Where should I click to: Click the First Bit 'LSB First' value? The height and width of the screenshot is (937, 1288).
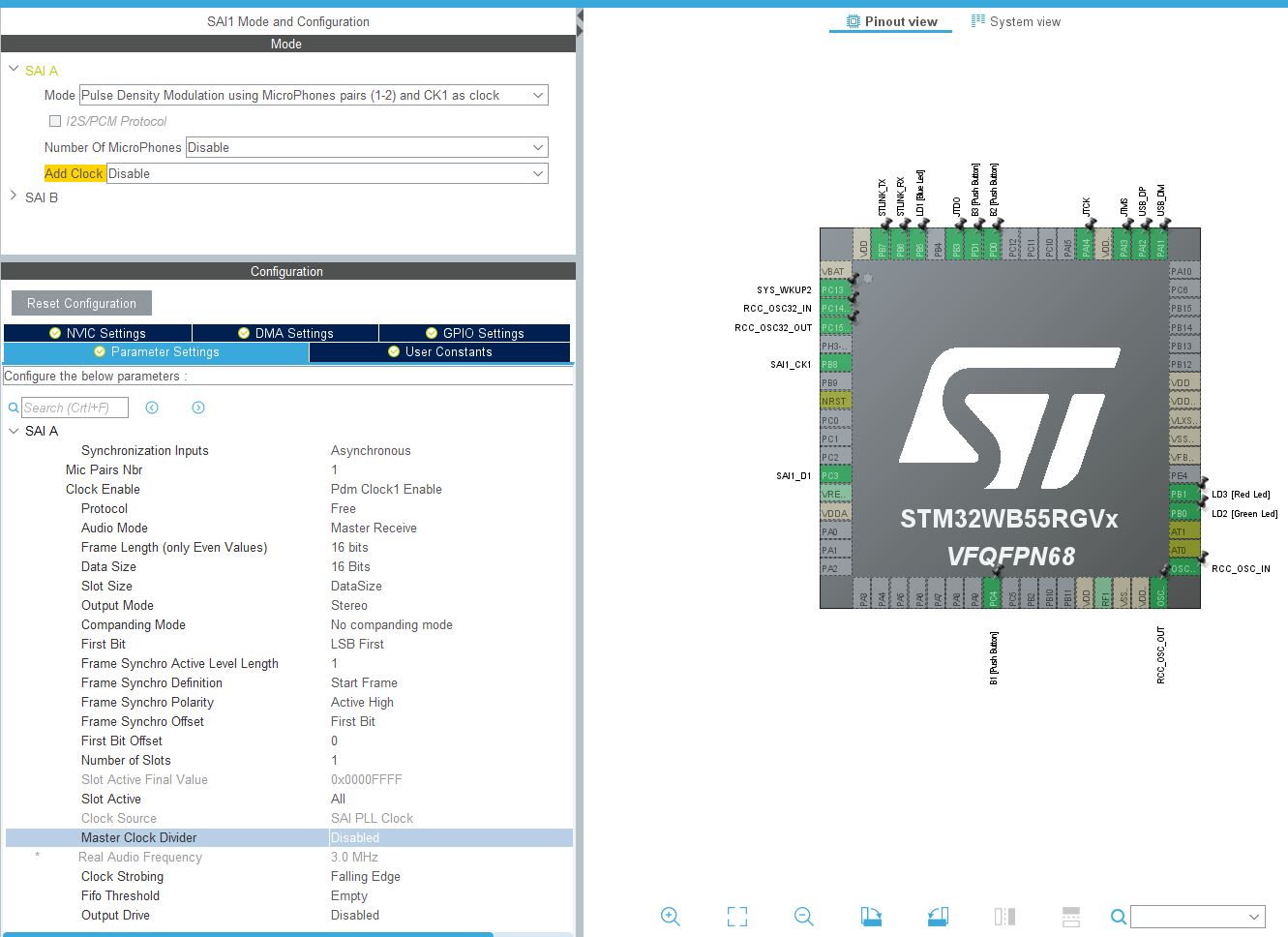[357, 644]
